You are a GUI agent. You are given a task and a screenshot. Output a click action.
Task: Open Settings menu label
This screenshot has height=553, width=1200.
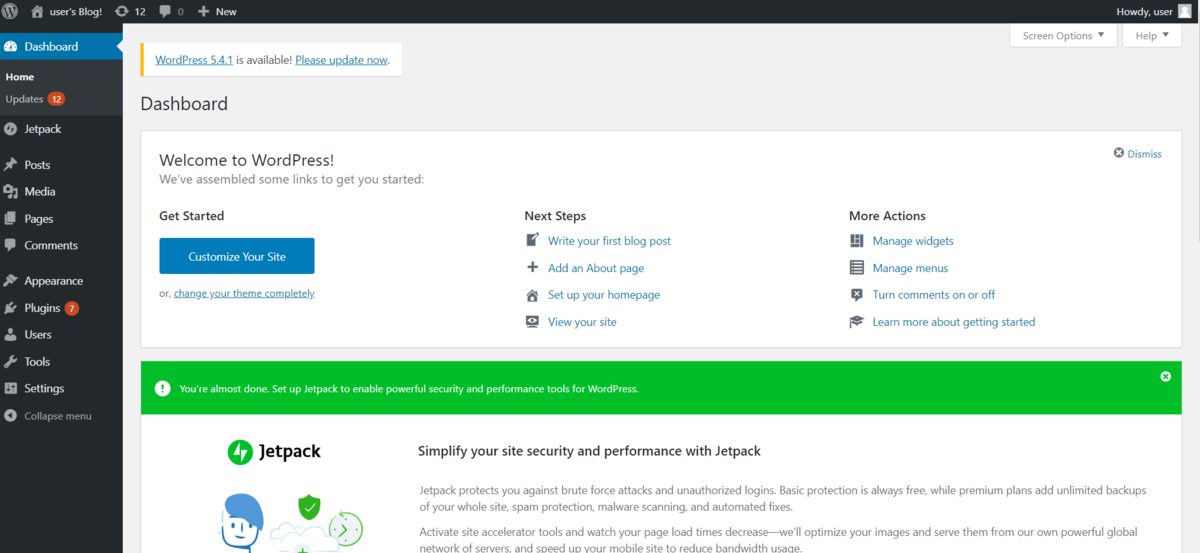(44, 388)
